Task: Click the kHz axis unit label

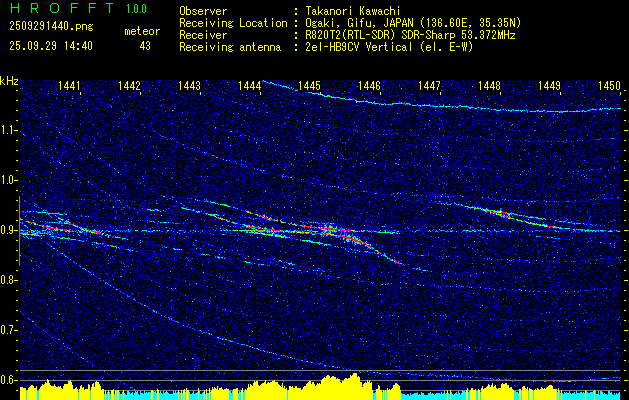Action: coord(9,81)
